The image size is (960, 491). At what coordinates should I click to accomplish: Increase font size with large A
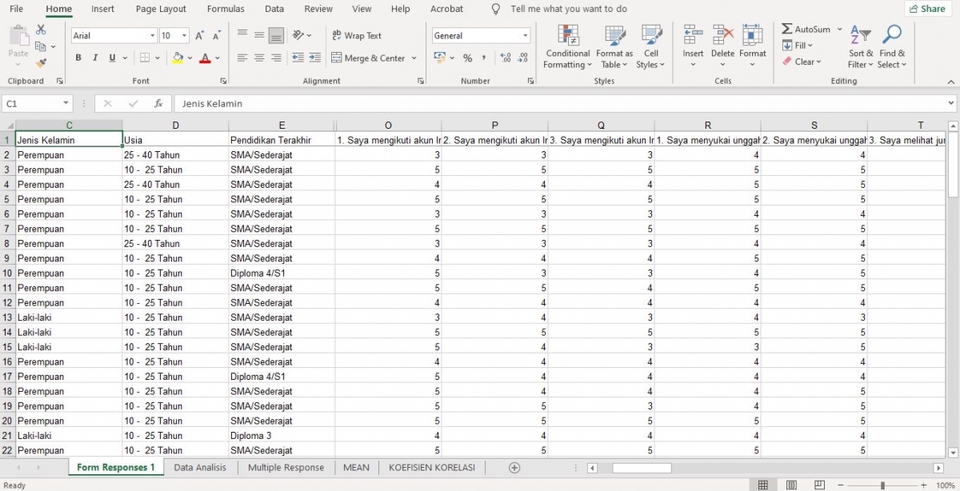(200, 36)
